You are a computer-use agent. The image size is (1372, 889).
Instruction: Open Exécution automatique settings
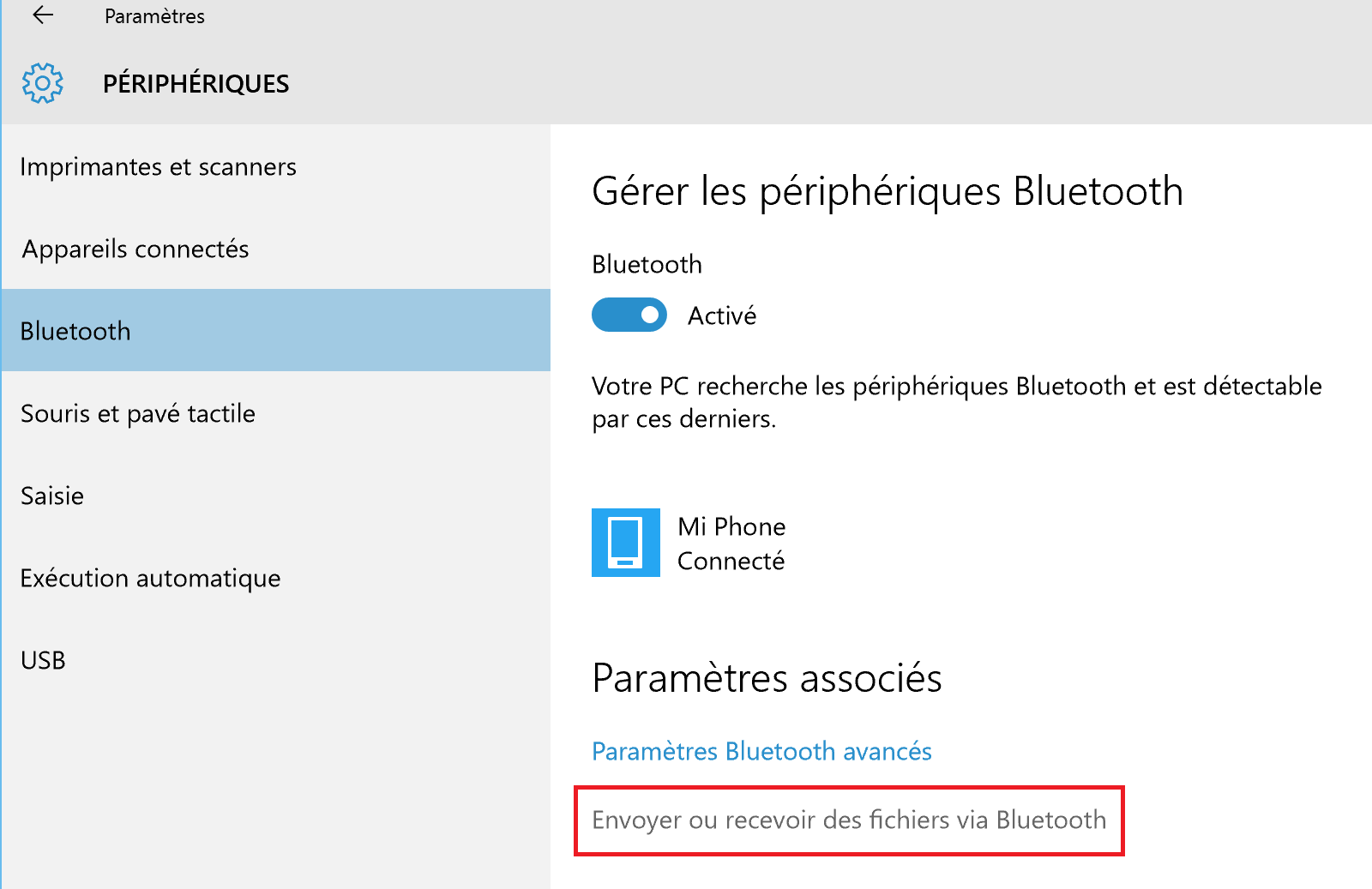point(150,578)
